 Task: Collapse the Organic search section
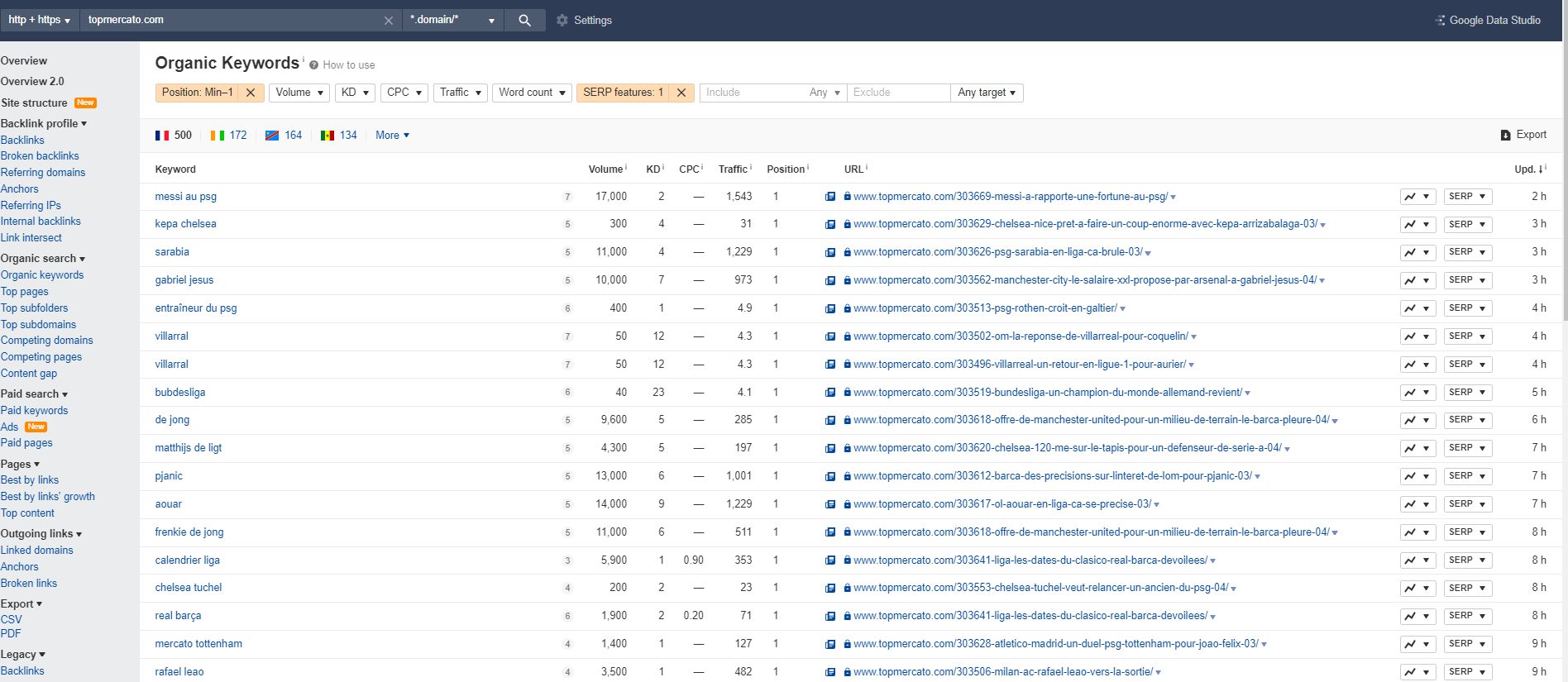[x=43, y=259]
